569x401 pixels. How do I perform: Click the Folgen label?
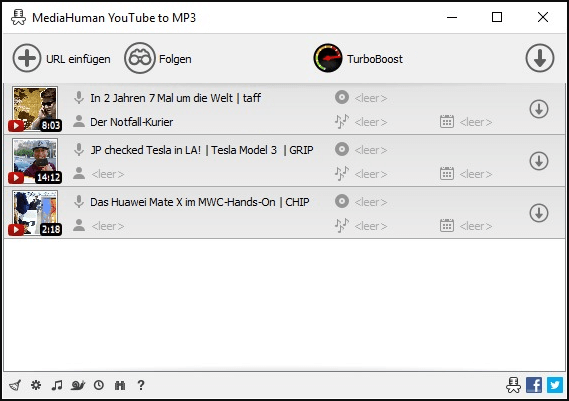[x=175, y=59]
